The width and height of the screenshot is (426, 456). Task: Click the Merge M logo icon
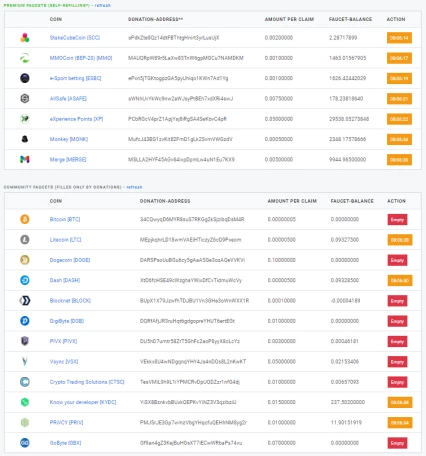point(25,160)
